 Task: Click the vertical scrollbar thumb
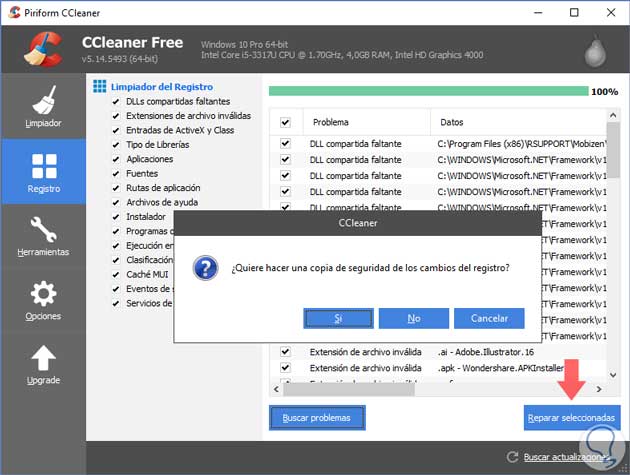pyautogui.click(x=613, y=150)
